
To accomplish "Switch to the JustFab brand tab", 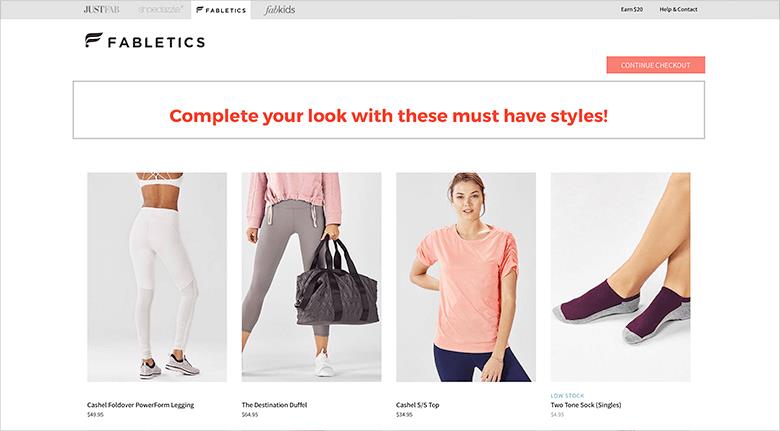I will tap(101, 9).
